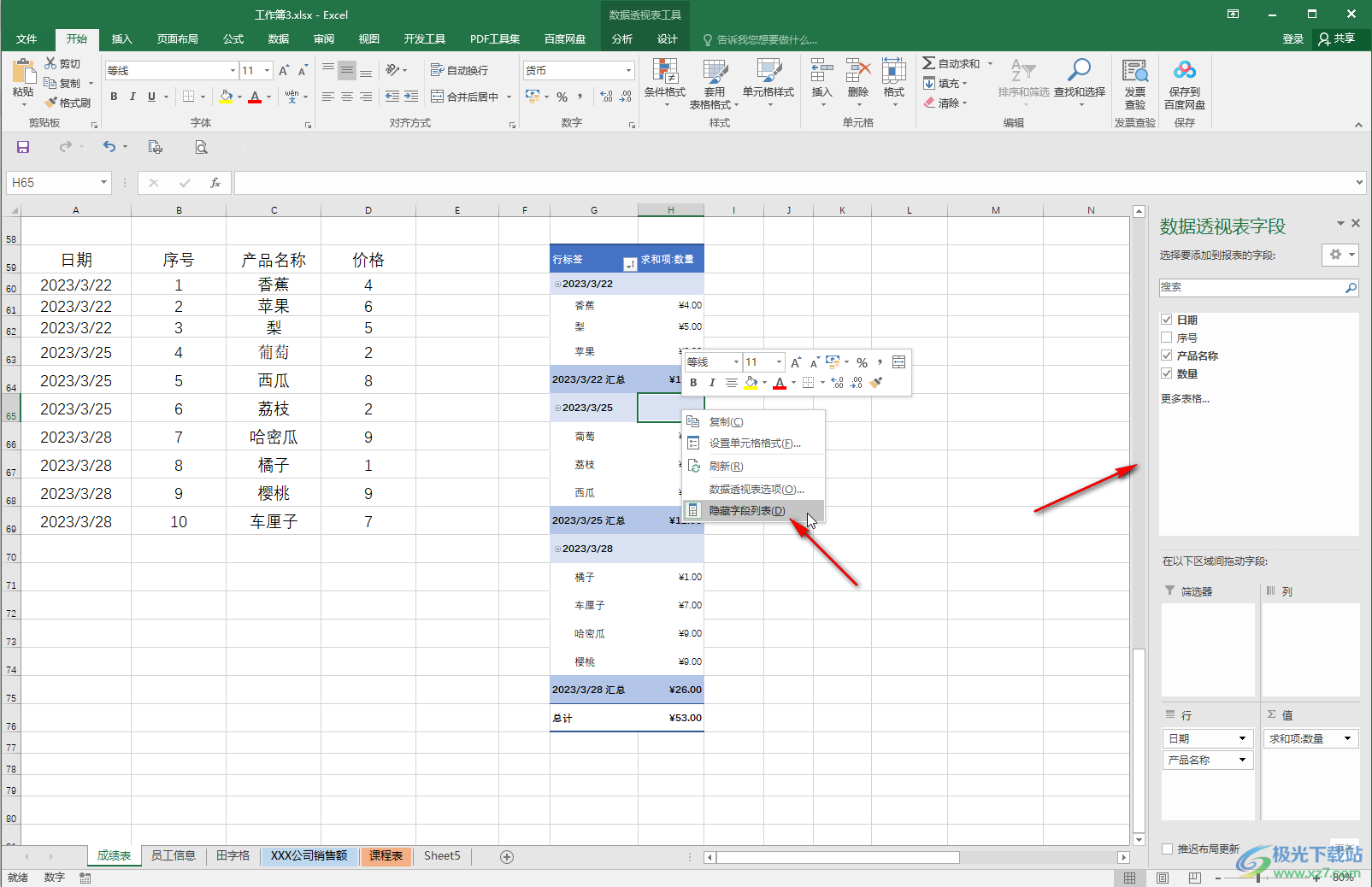Click the Save icon in quick access toolbar
The image size is (1372, 887).
click(23, 147)
